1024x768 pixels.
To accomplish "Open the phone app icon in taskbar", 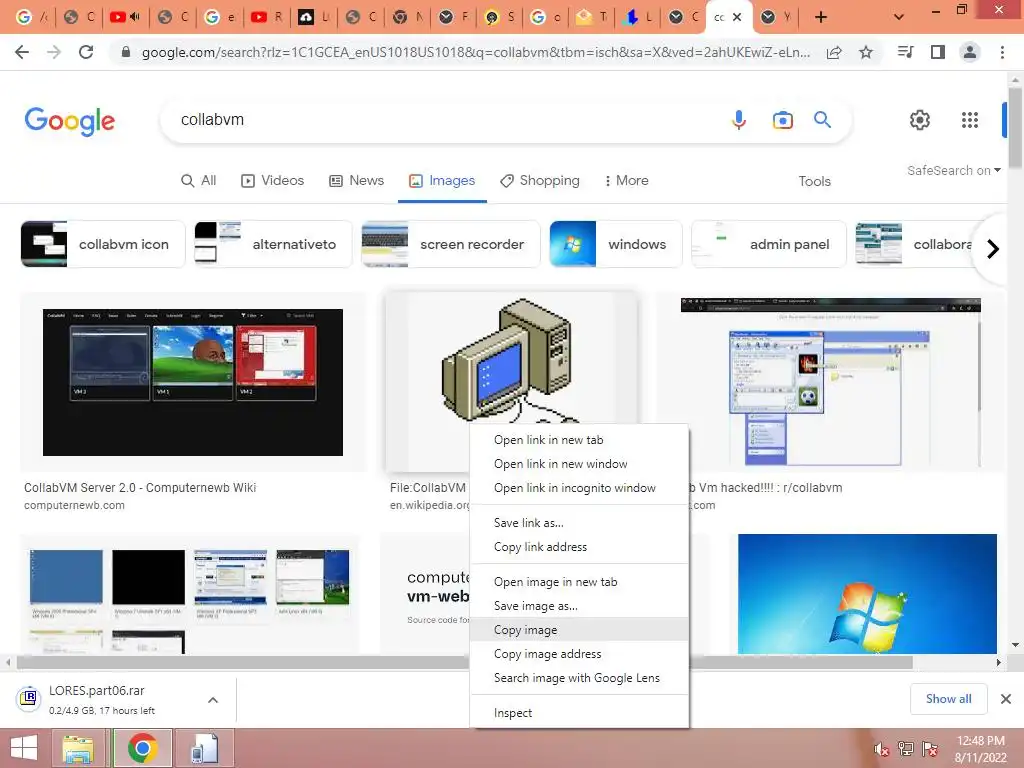I will pos(204,748).
